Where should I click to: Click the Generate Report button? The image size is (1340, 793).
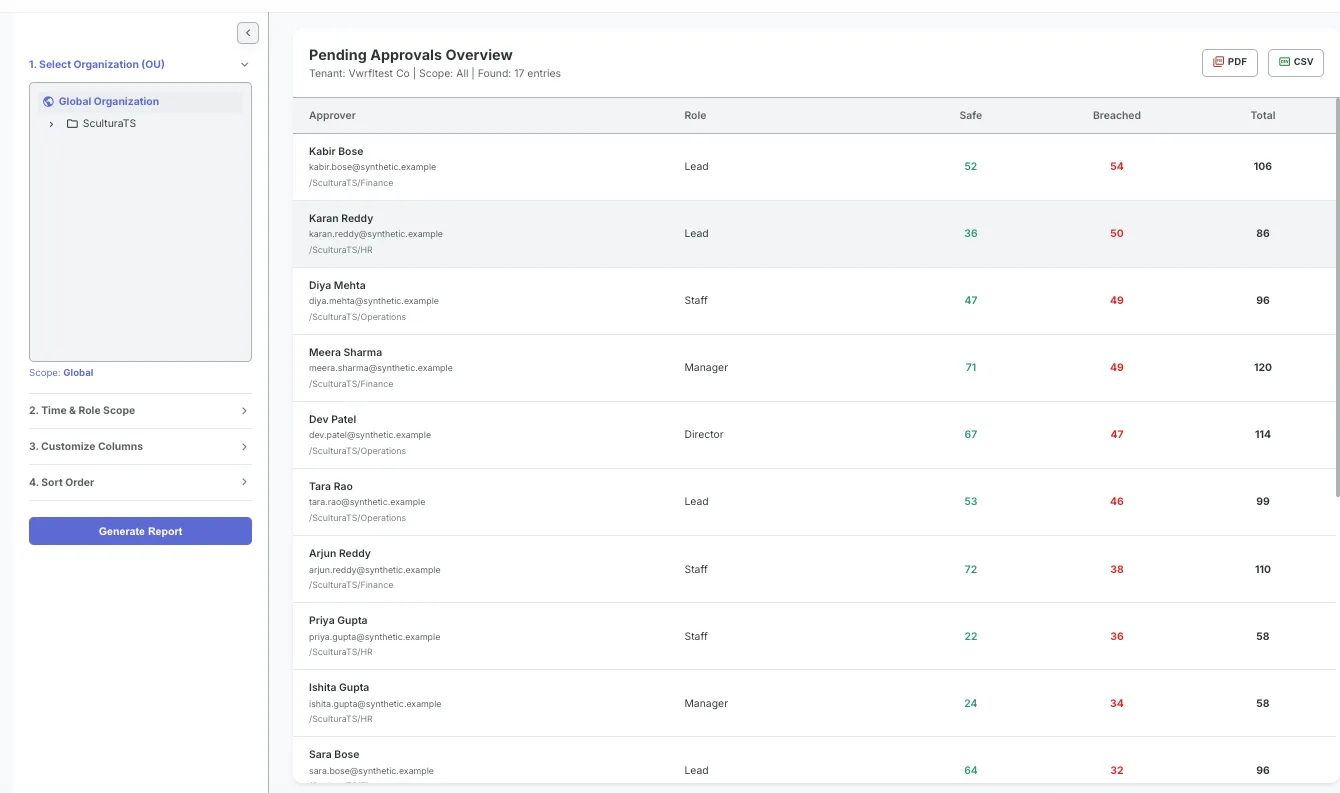[x=140, y=531]
